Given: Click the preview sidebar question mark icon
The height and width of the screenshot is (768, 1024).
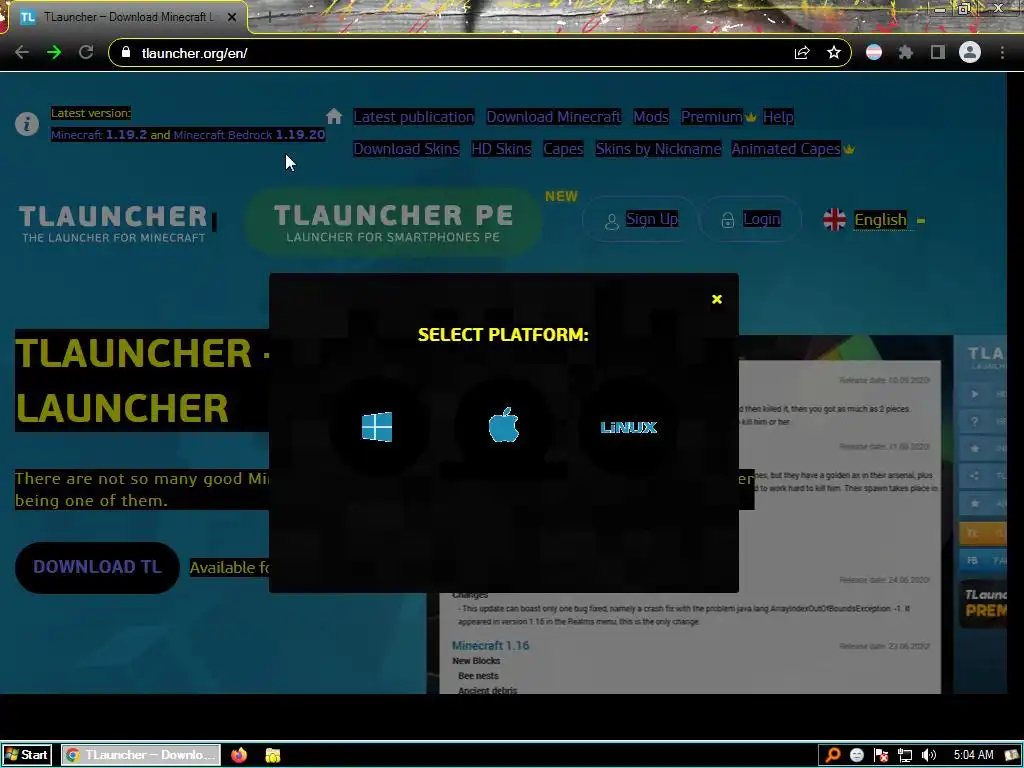Looking at the screenshot, I should (974, 421).
